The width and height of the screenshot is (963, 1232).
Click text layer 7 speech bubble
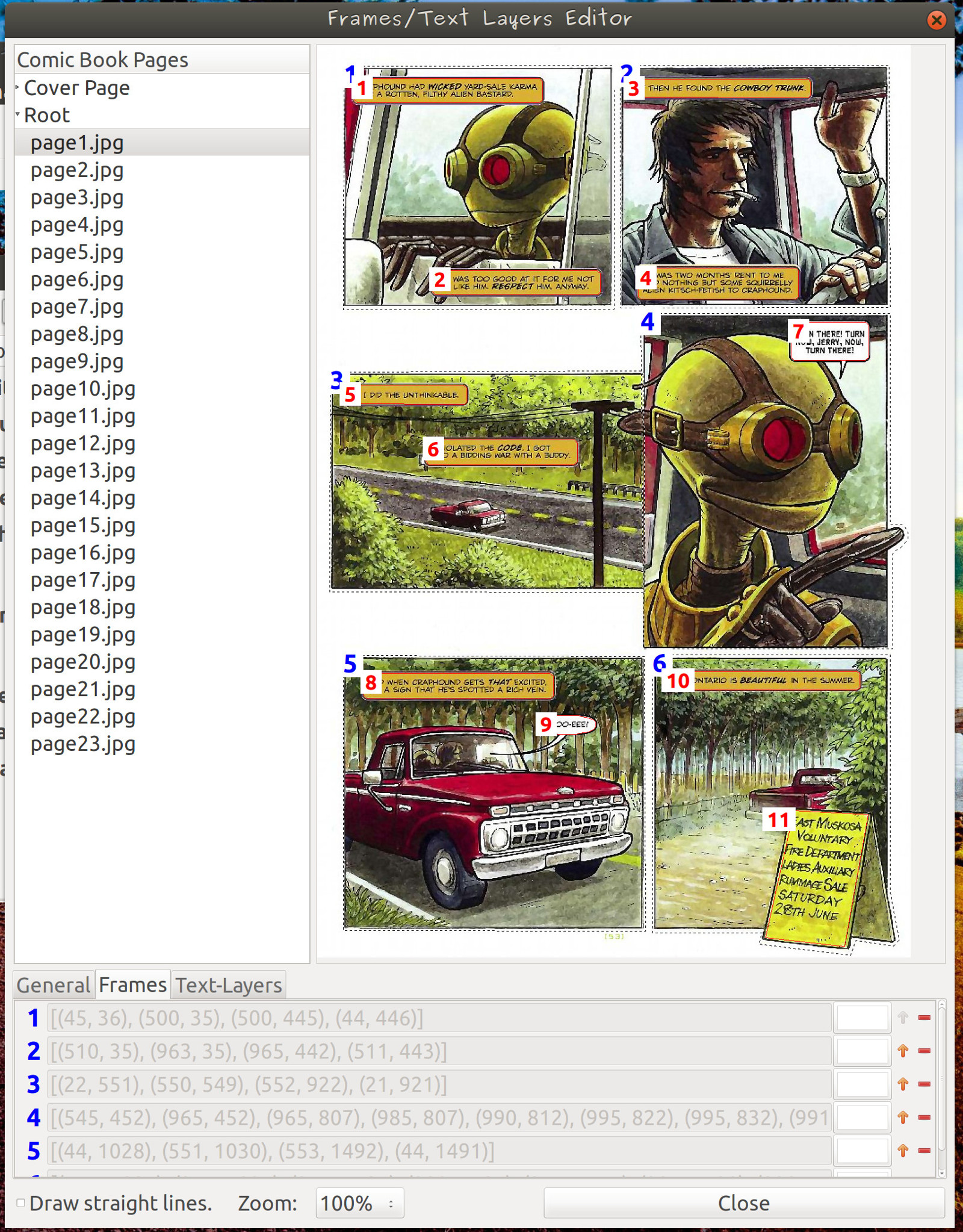[x=831, y=341]
